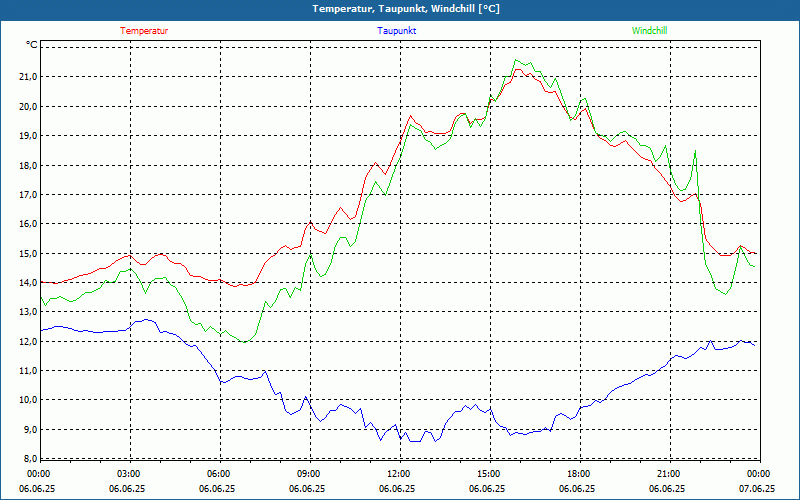Click the 18,0 y-axis value
The image size is (800, 500).
pyautogui.click(x=29, y=165)
